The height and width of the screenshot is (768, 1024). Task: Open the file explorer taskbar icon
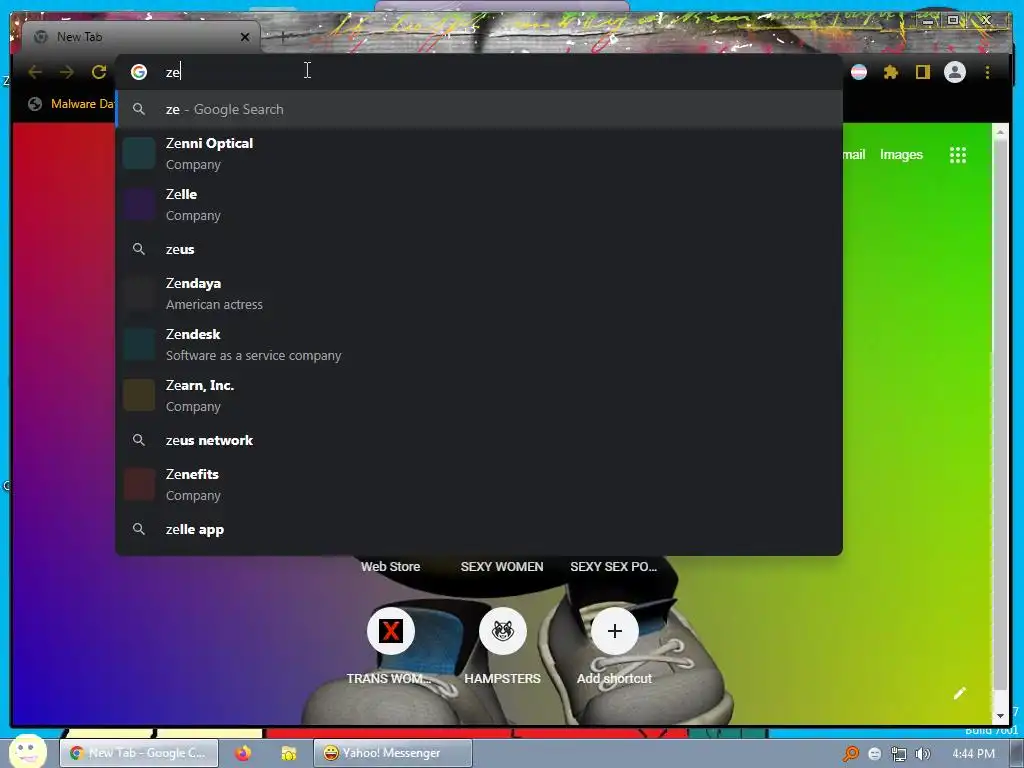click(x=289, y=753)
